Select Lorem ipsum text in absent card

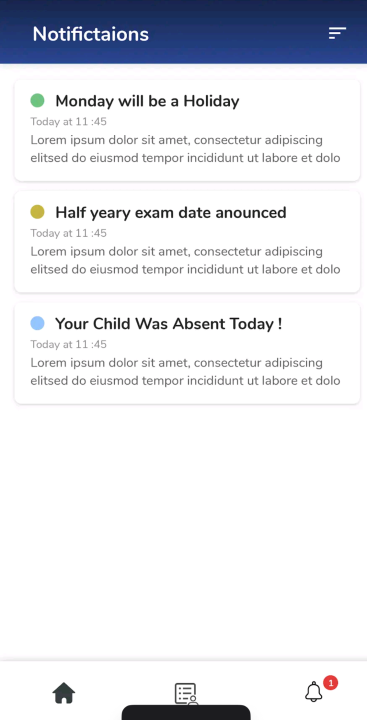tap(186, 371)
